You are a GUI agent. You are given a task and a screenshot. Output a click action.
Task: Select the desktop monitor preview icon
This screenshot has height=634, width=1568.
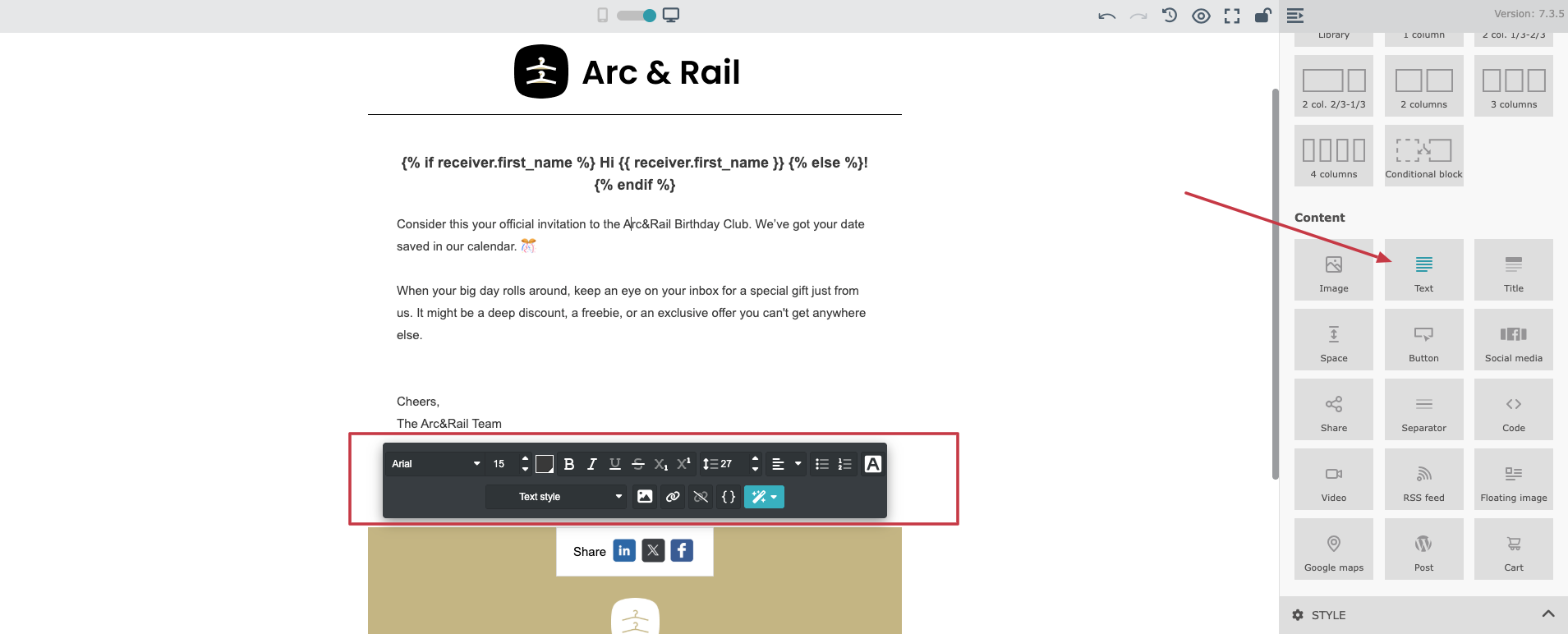671,15
